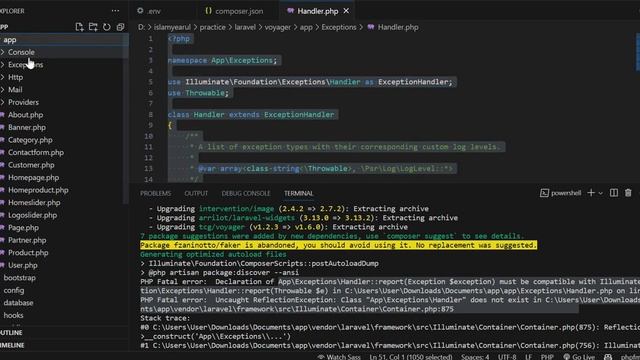Open the Problems panel tab

pos(156,193)
